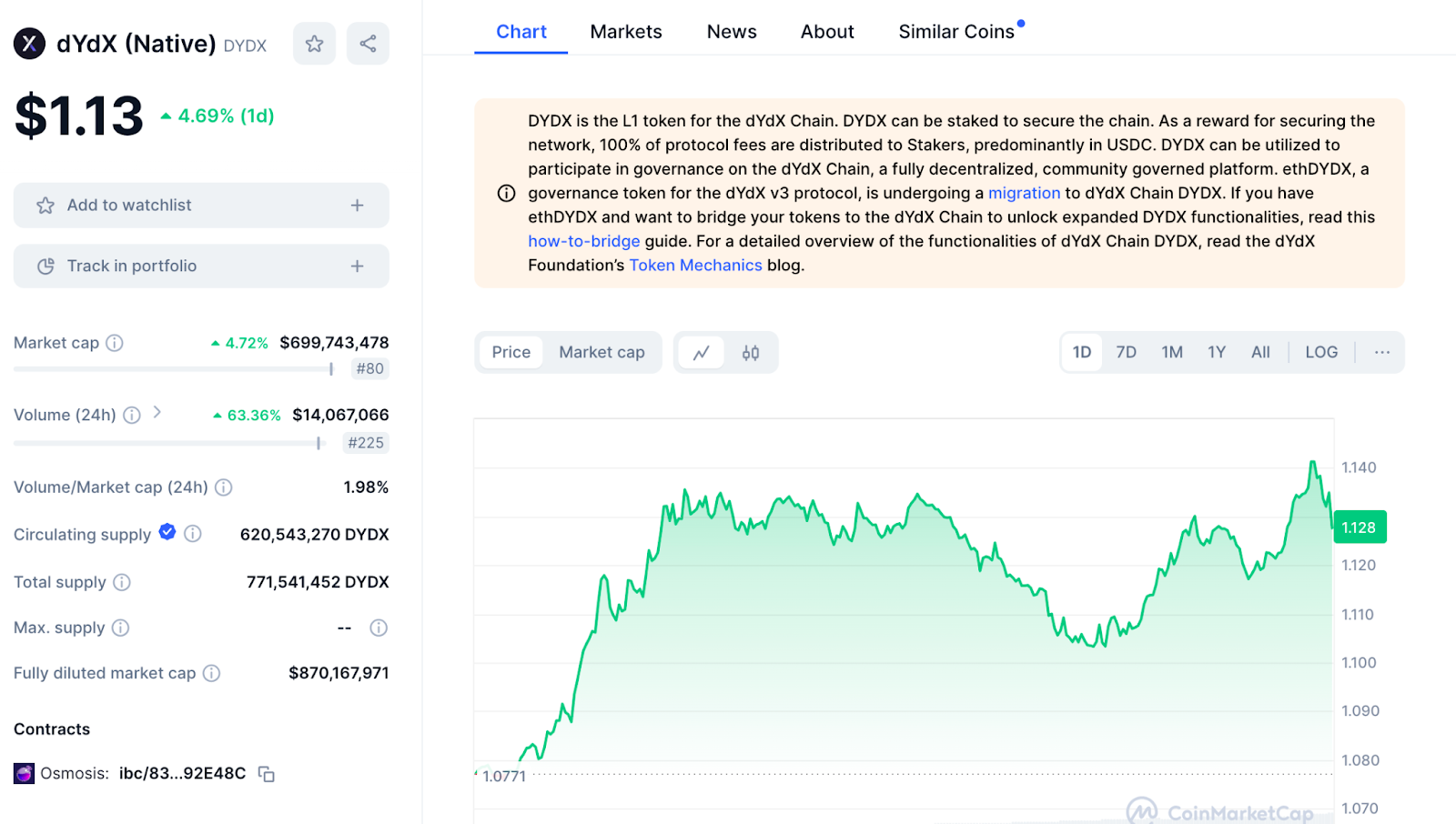Click plus icon on Track in portfolio

[x=358, y=266]
